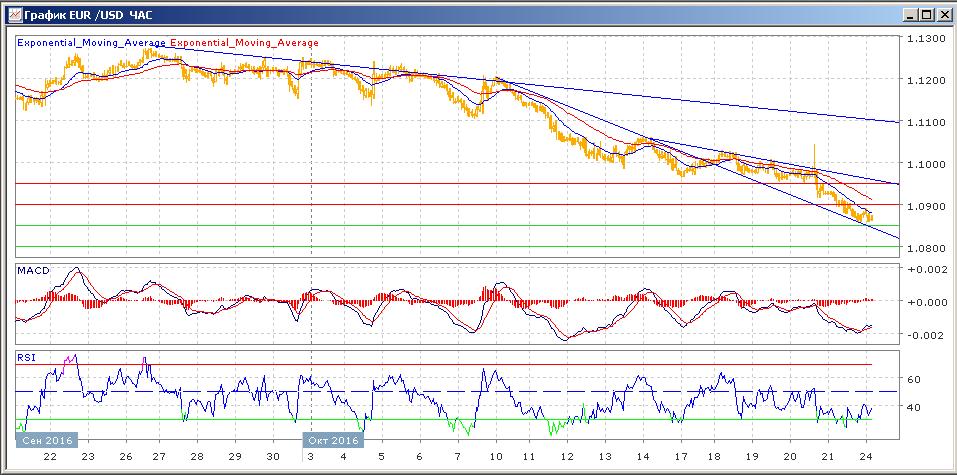This screenshot has height=475, width=957.
Task: Click the 1.0800 price axis label
Action: (x=925, y=248)
